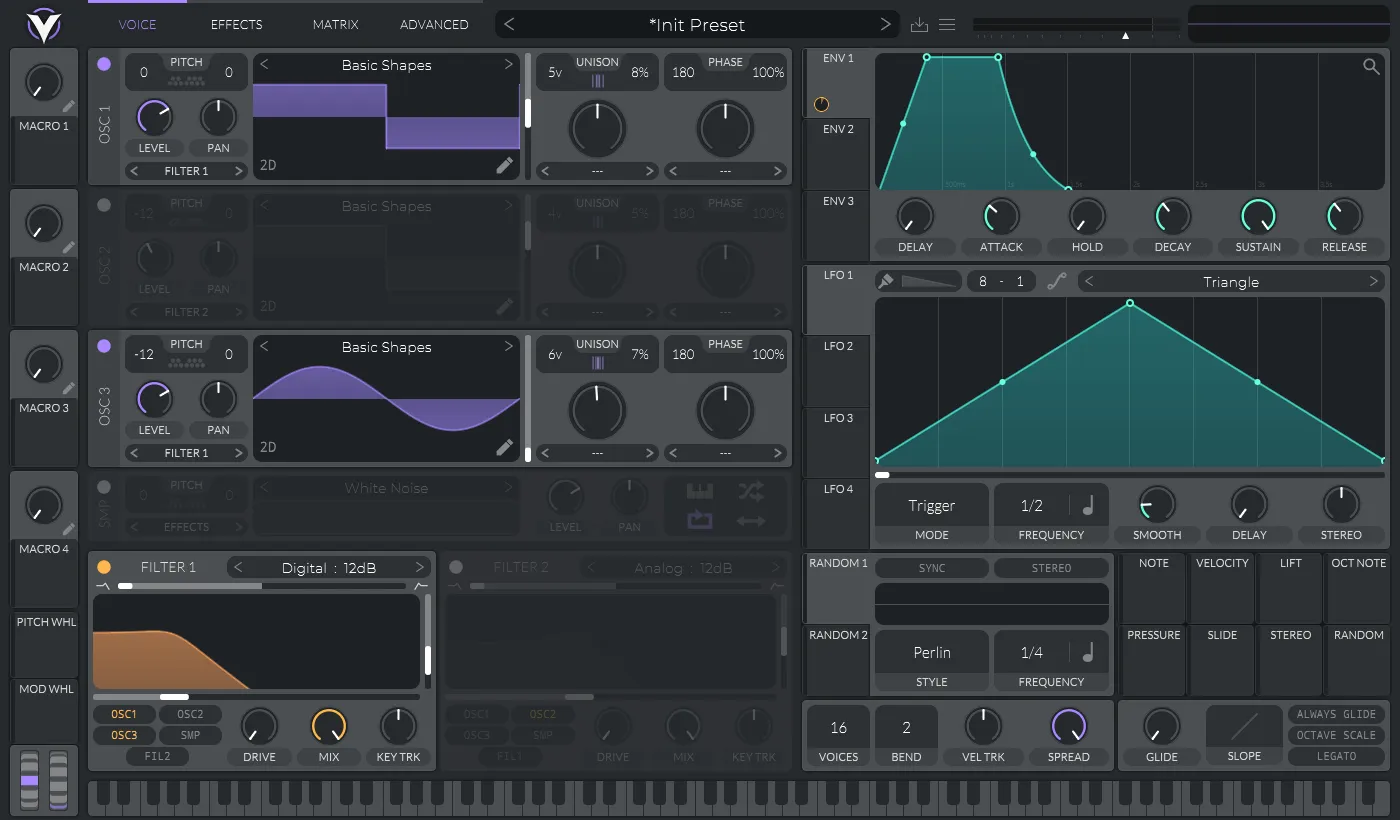Click the Vital logo icon
Viewport: 1400px width, 820px height.
click(x=43, y=25)
